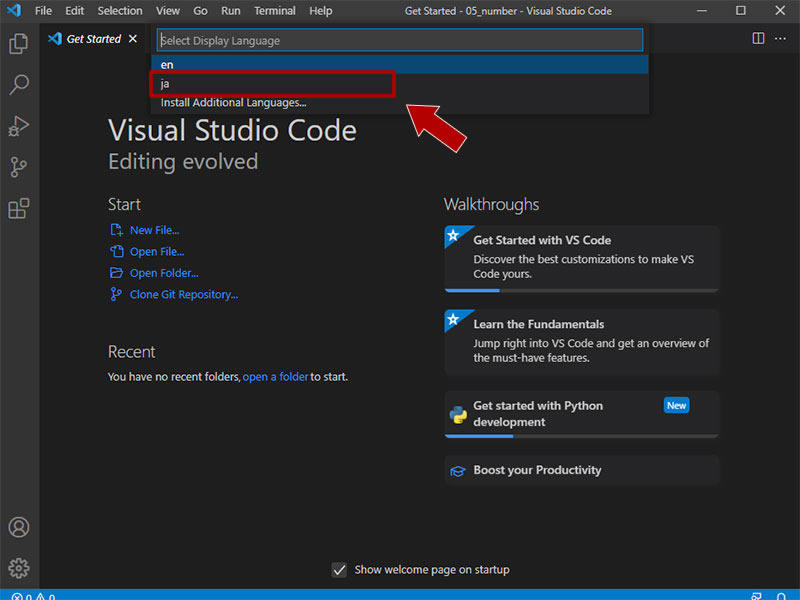Click the errors and warnings status indicator
The width and height of the screenshot is (800, 600).
(33, 596)
